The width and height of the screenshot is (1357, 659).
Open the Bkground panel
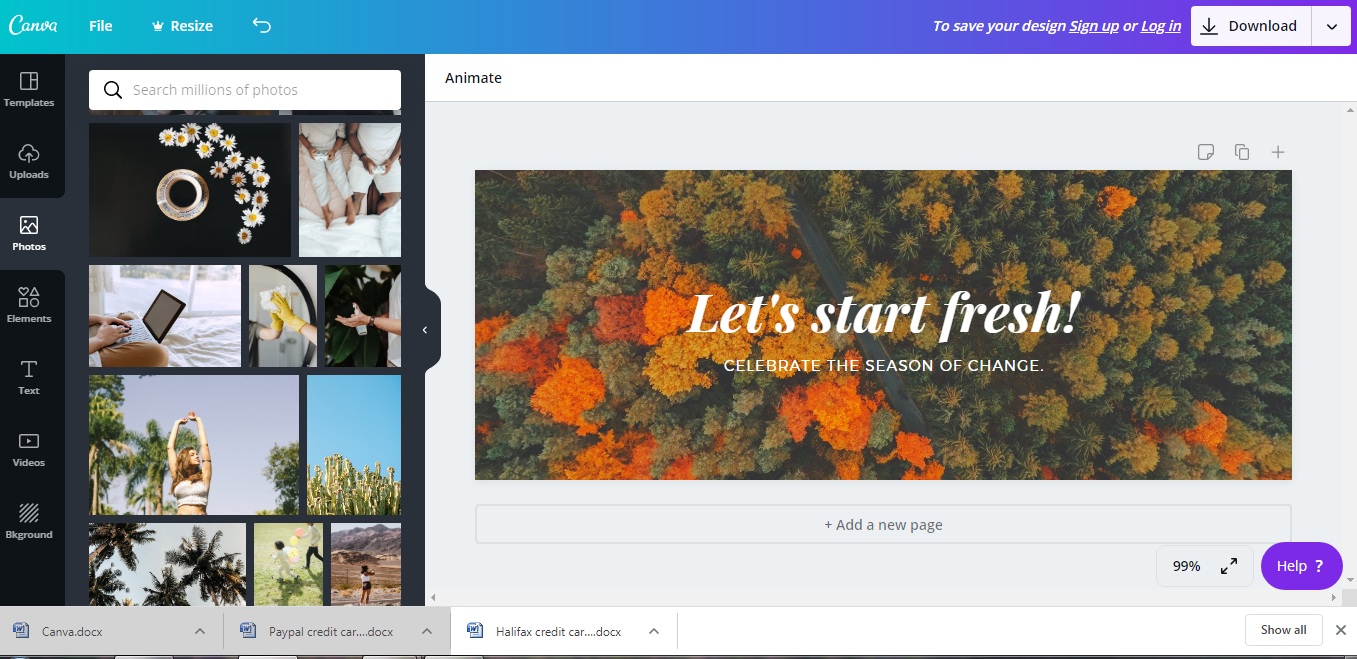(x=29, y=522)
